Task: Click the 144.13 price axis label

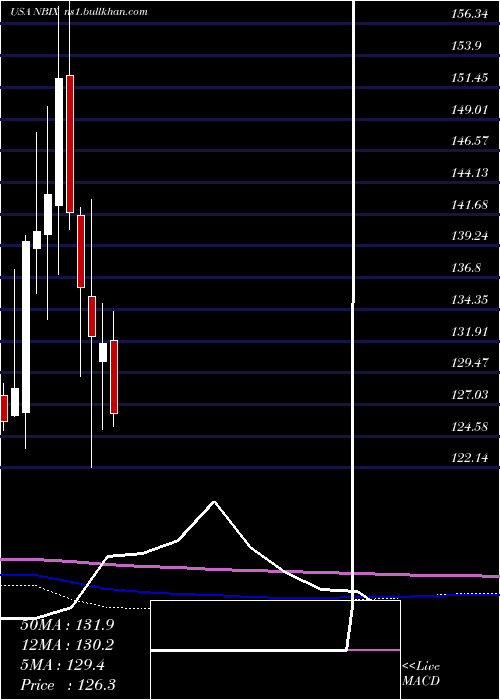Action: 469,173
